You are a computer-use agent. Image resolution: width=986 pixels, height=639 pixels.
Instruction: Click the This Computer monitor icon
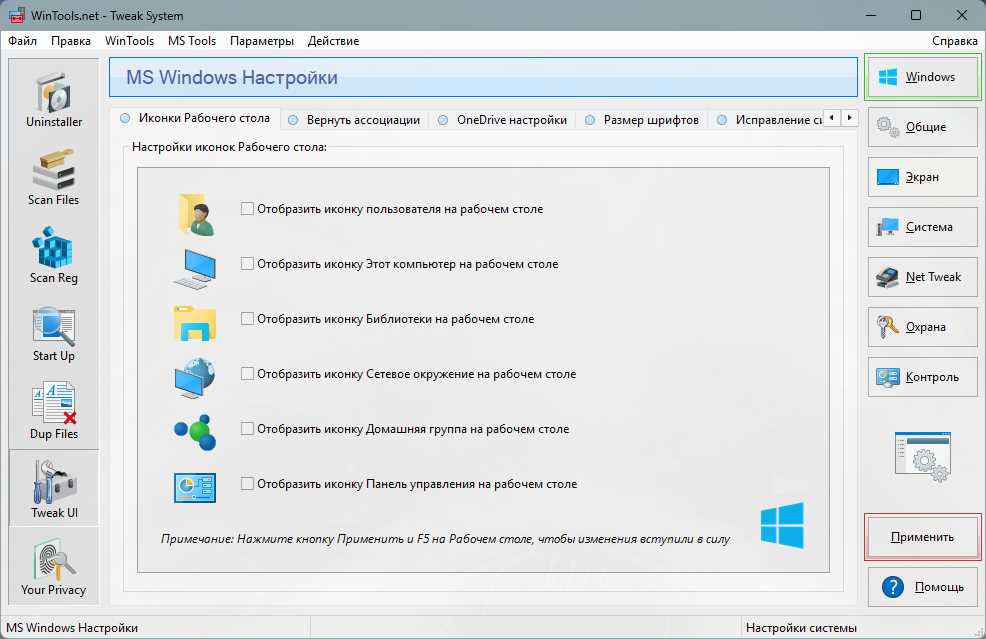[x=195, y=269]
